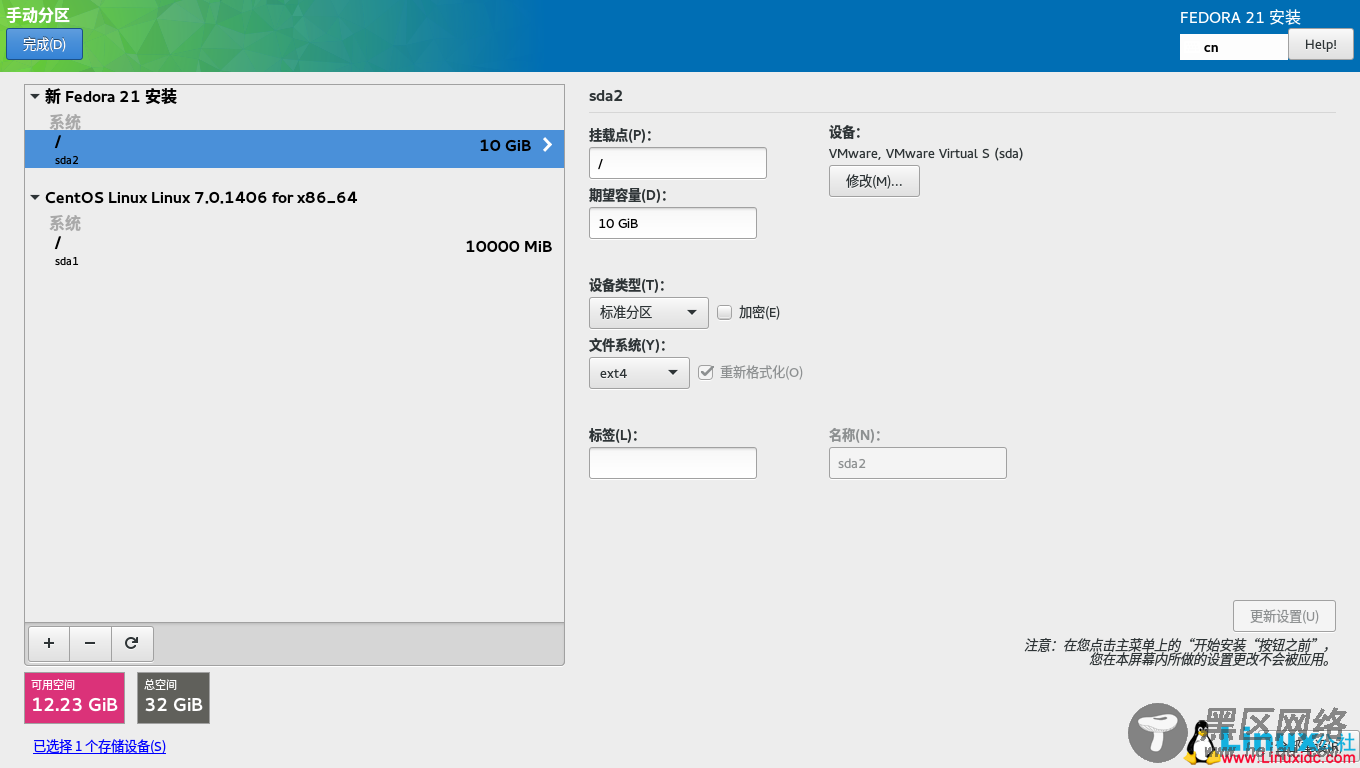Reload storage configuration with refresh icon
The image size is (1360, 768).
tap(131, 644)
